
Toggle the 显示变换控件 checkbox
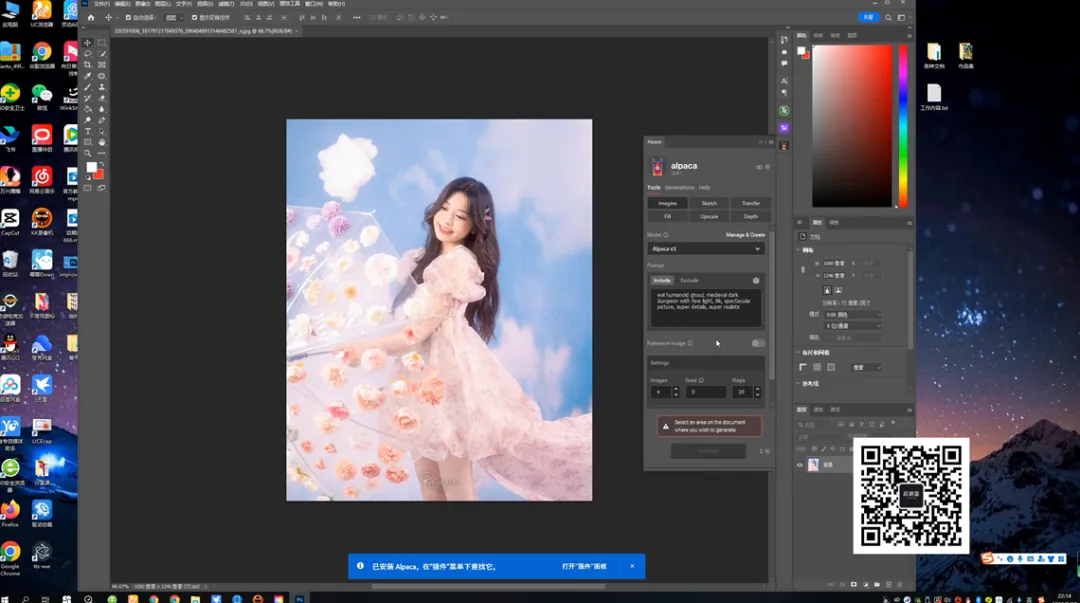tap(194, 17)
